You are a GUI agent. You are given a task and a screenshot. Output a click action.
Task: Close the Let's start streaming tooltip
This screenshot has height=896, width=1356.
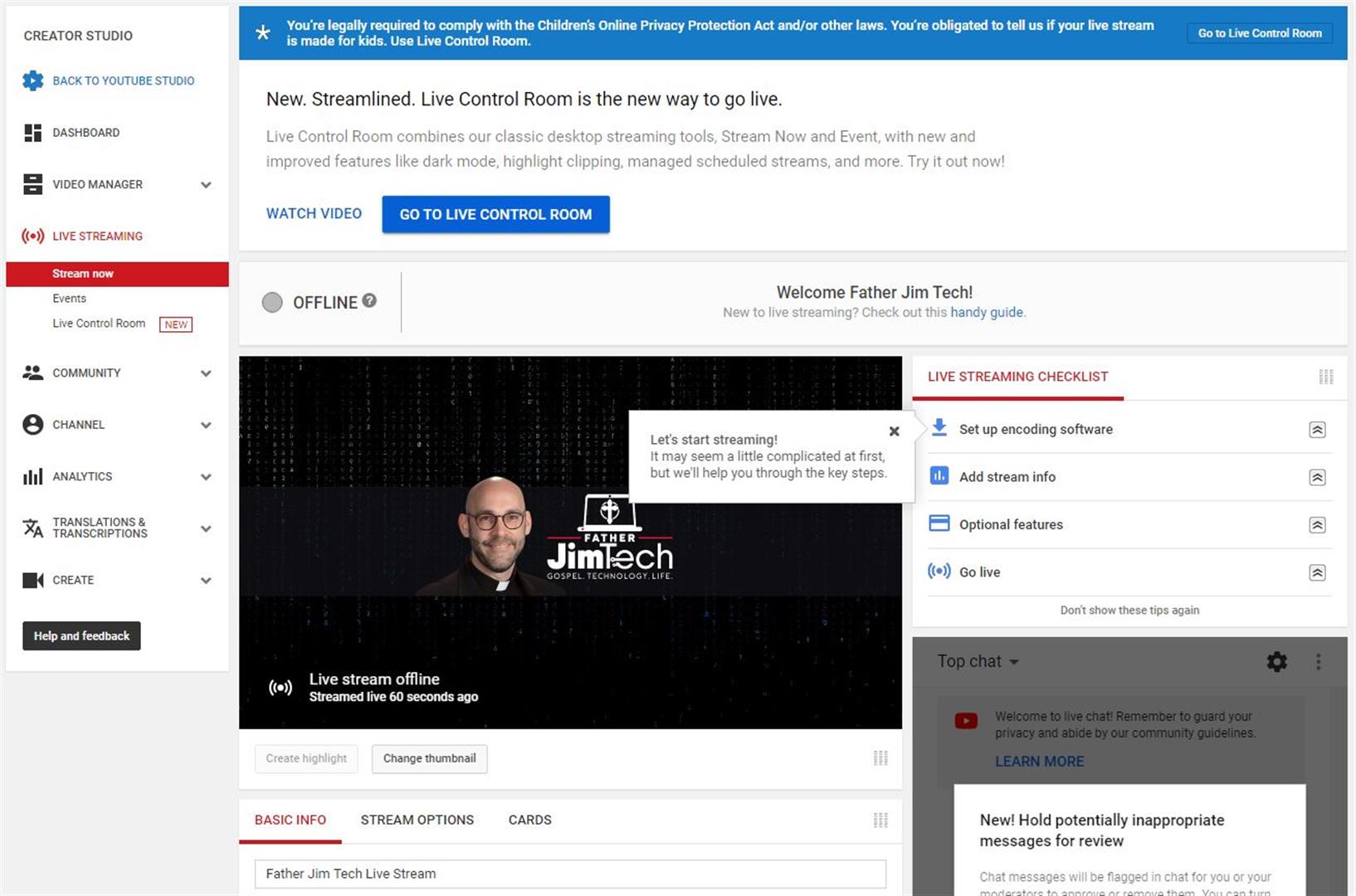click(894, 431)
